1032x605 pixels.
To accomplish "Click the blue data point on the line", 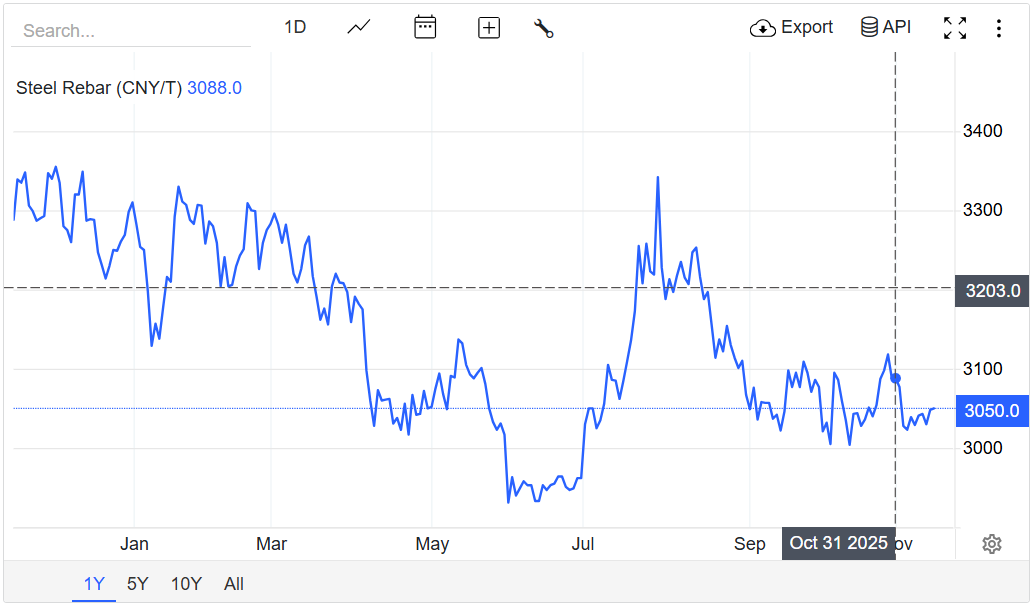I will tap(896, 378).
